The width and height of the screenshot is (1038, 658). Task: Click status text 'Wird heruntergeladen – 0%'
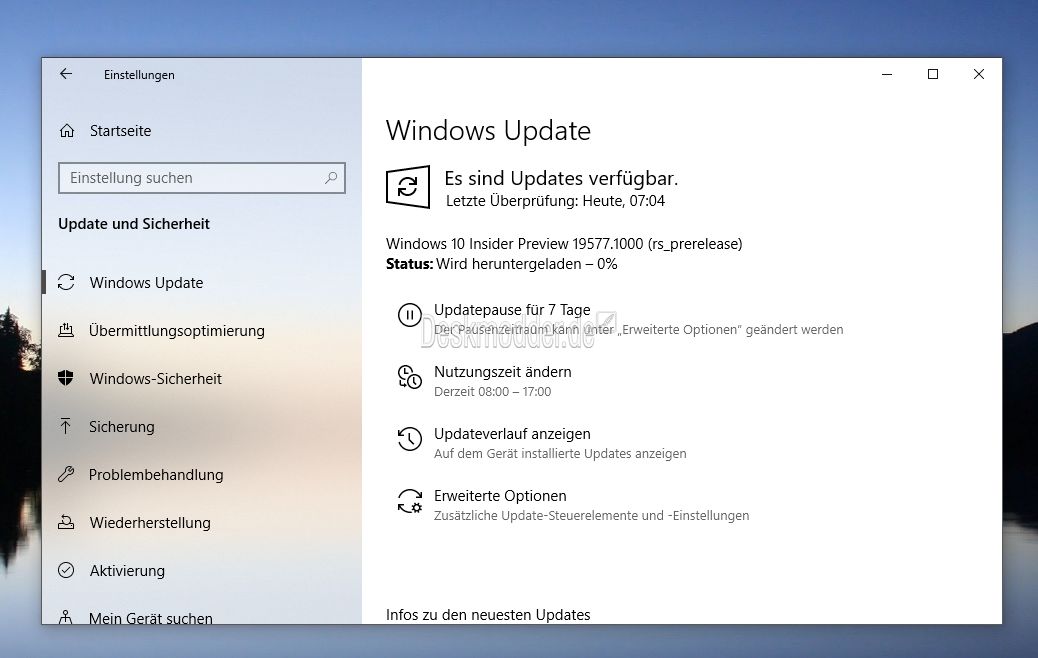click(527, 264)
